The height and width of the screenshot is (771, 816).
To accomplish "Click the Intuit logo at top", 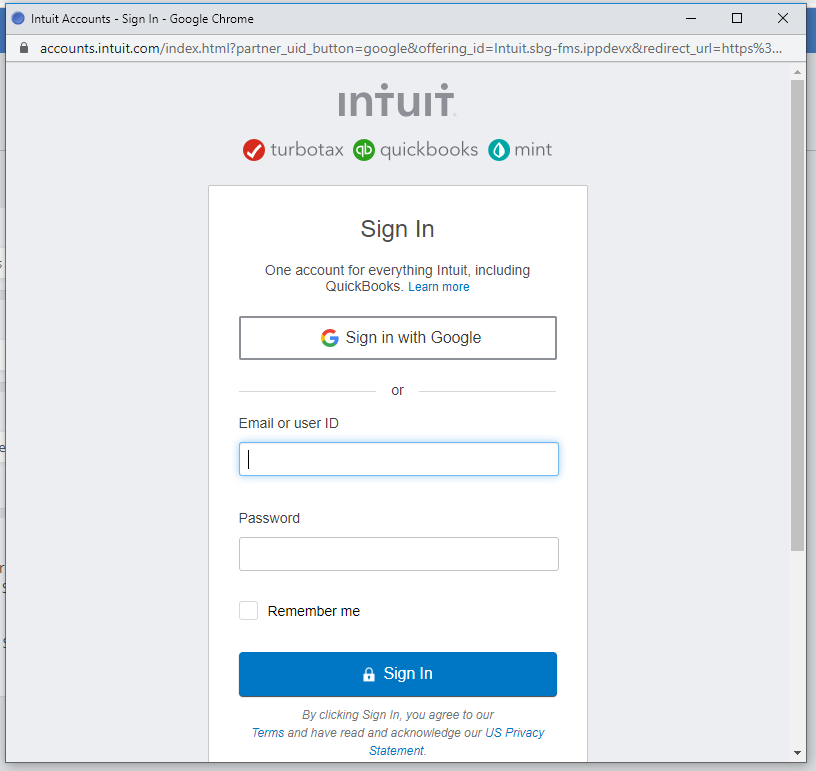I will (397, 103).
